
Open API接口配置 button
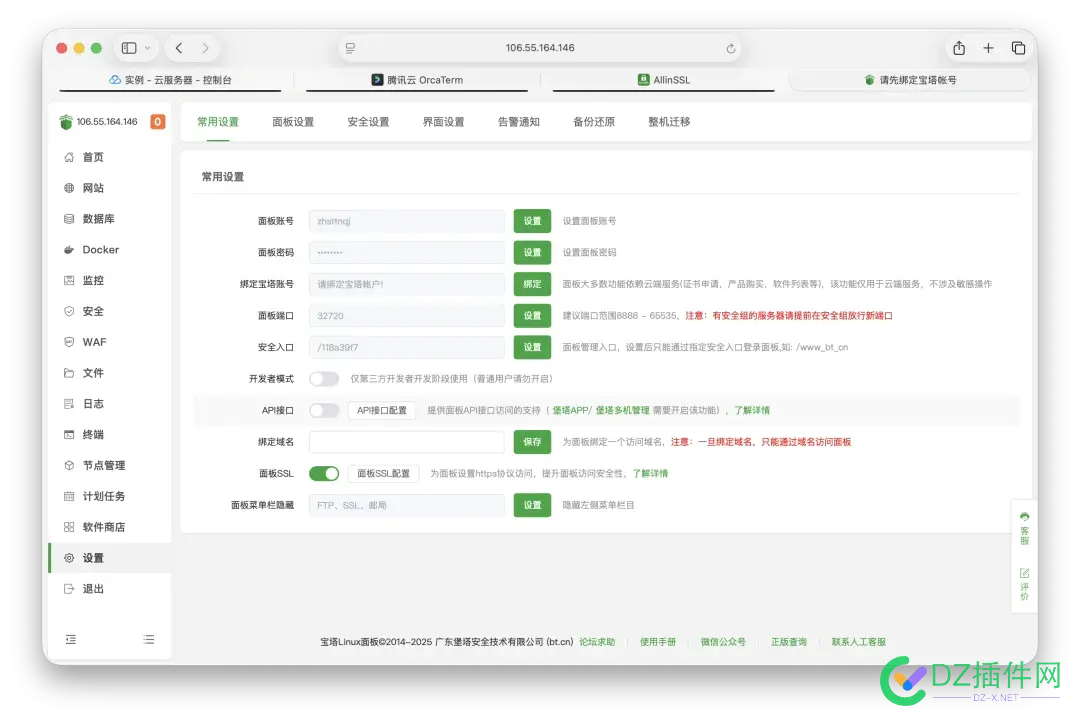point(382,410)
